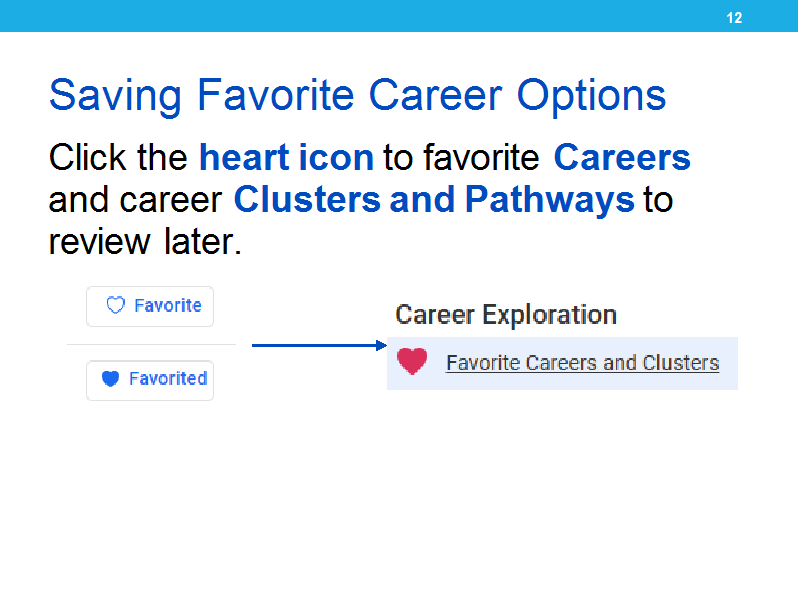Click the outlined heart icon beside Favorite

(115, 305)
